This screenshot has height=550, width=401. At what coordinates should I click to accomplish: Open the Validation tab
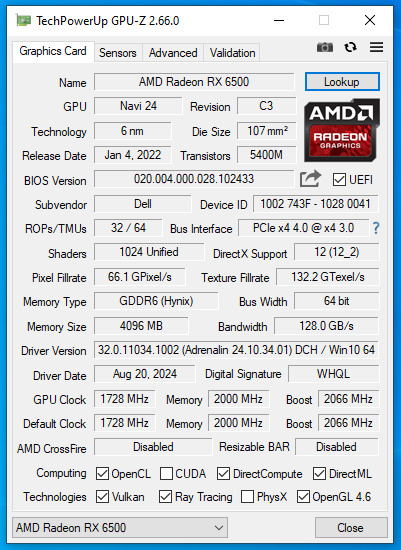pos(232,53)
